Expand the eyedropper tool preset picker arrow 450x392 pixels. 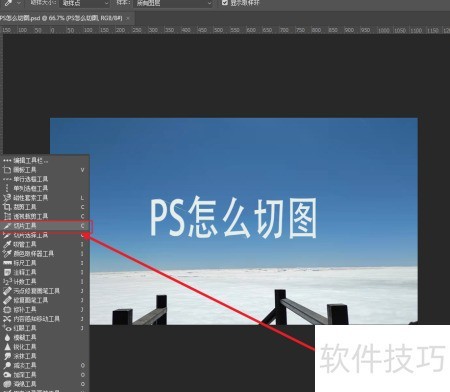pos(18,3)
